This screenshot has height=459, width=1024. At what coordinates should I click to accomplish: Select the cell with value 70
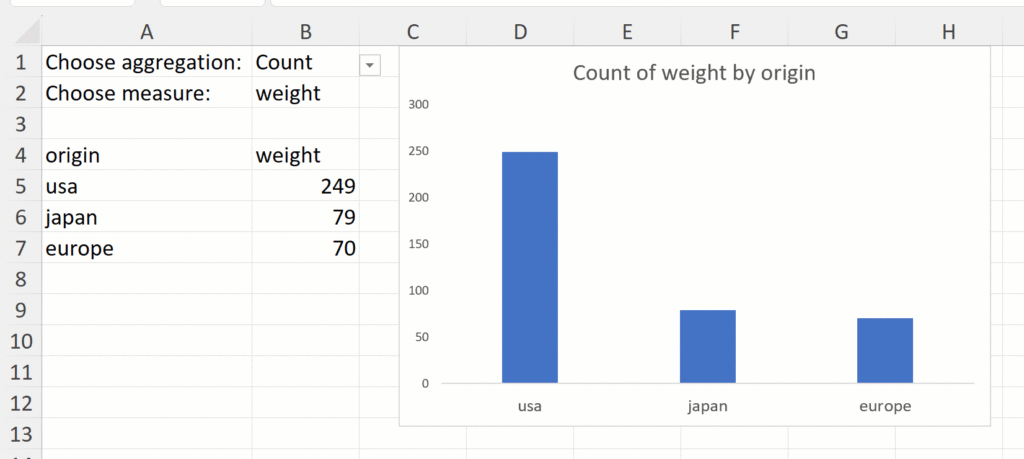point(305,248)
